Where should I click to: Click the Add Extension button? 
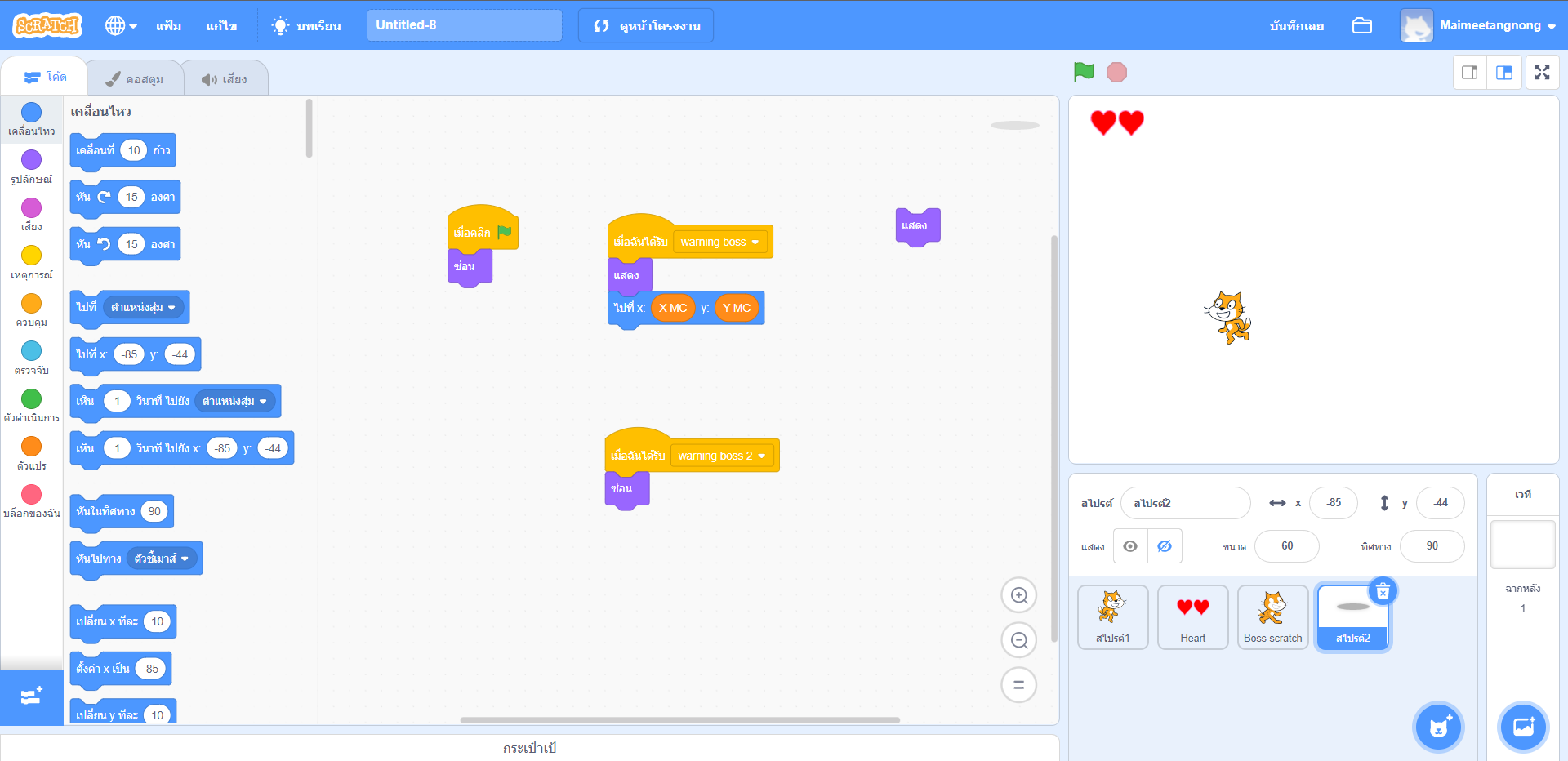coord(31,698)
